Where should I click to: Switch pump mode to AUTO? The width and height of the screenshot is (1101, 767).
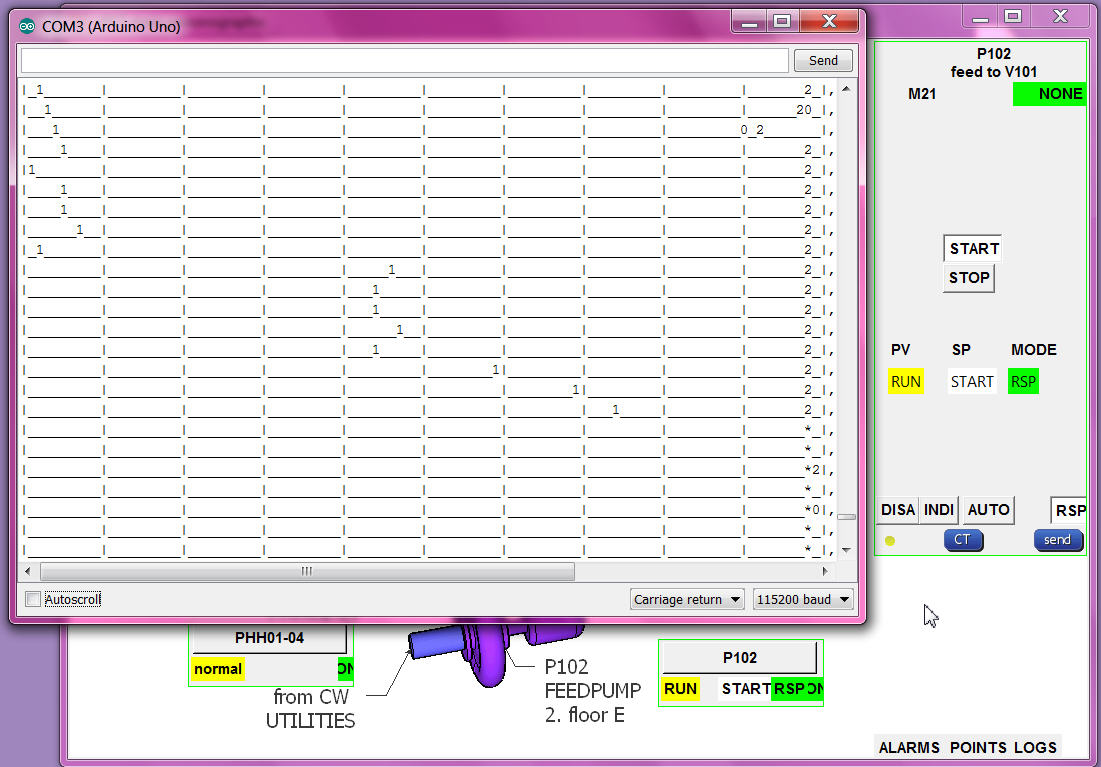click(x=988, y=510)
